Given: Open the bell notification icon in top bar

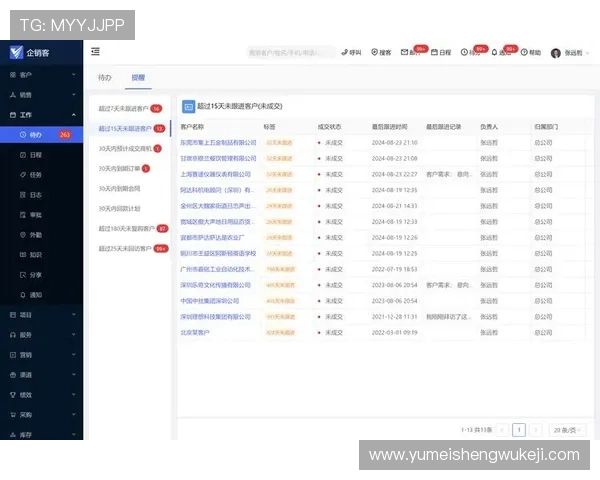Looking at the screenshot, I should click(494, 52).
